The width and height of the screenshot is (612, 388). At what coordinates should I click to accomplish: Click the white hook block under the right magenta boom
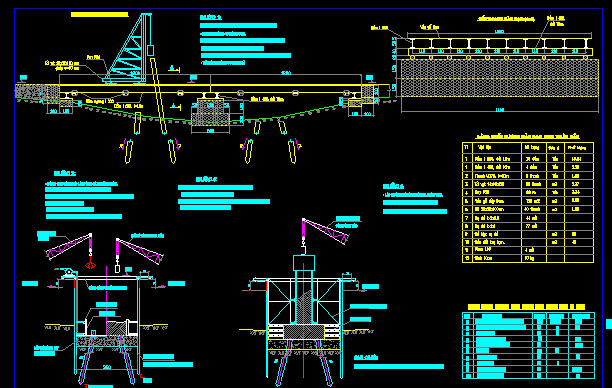[x=117, y=269]
